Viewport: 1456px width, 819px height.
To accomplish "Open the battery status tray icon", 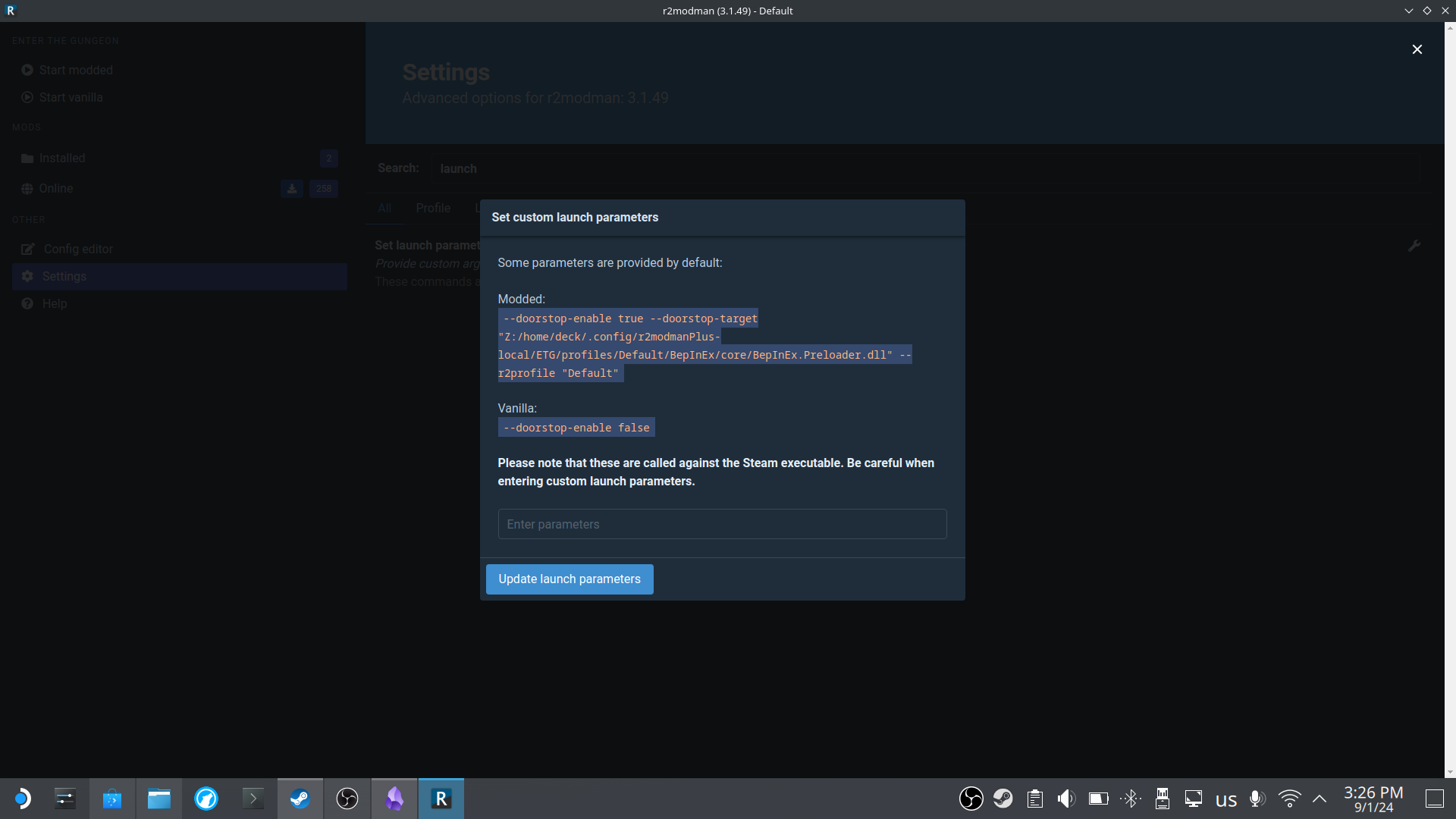I will 1098,799.
